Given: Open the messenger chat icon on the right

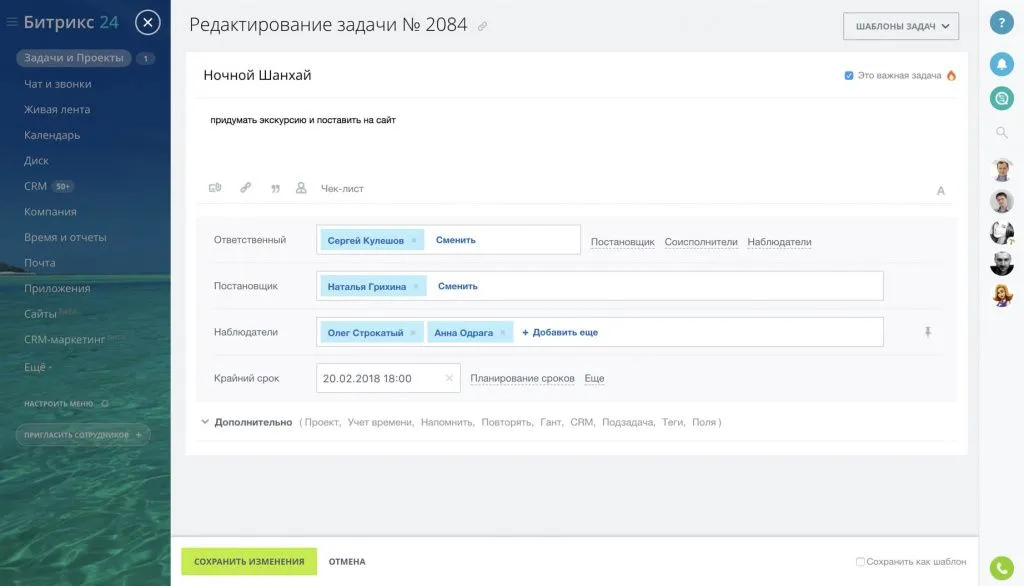Looking at the screenshot, I should point(1002,98).
